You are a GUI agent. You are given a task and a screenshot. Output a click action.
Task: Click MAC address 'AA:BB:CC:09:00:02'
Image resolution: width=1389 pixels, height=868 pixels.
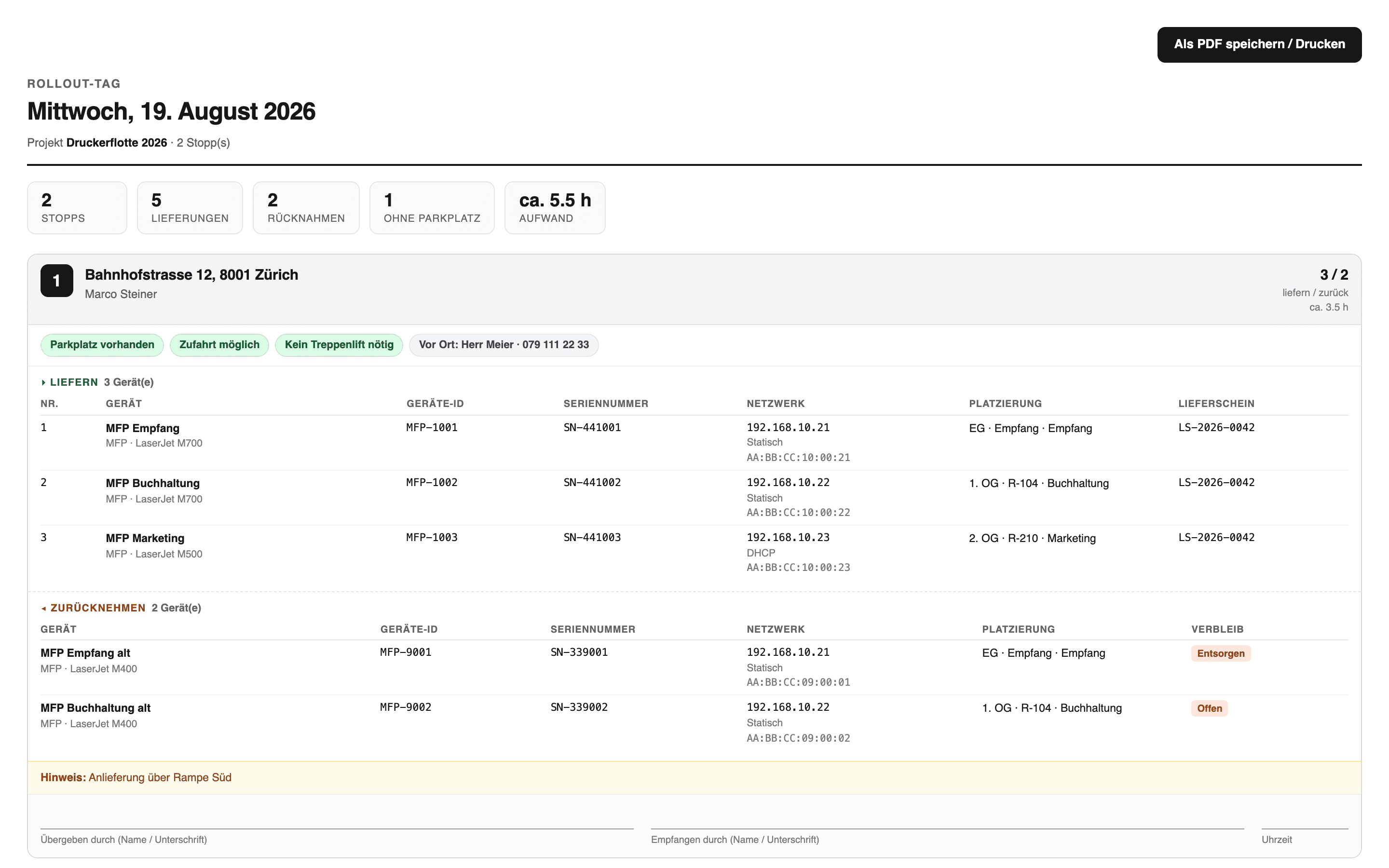pos(798,738)
